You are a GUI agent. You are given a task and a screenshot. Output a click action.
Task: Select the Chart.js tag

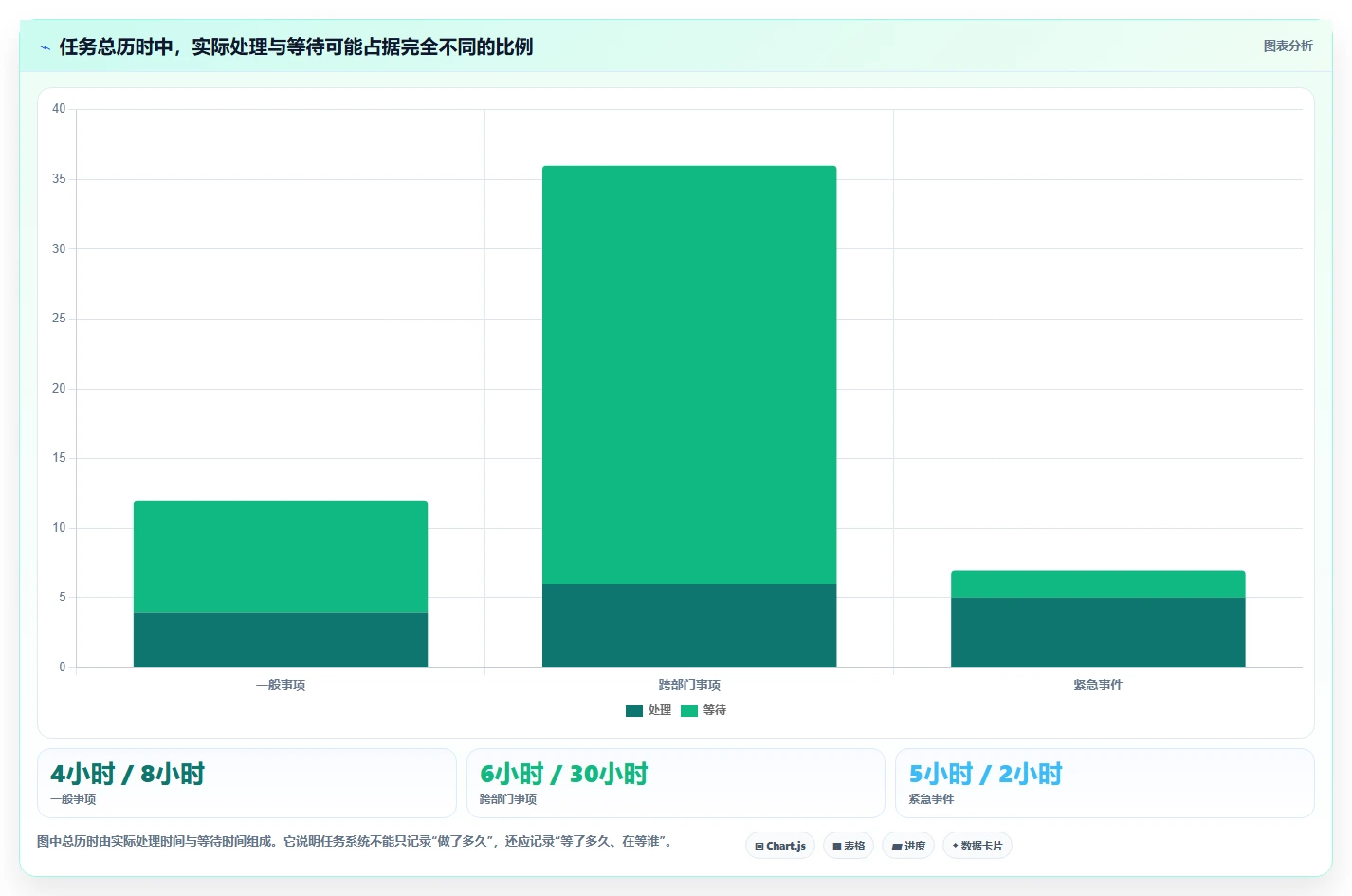point(780,846)
